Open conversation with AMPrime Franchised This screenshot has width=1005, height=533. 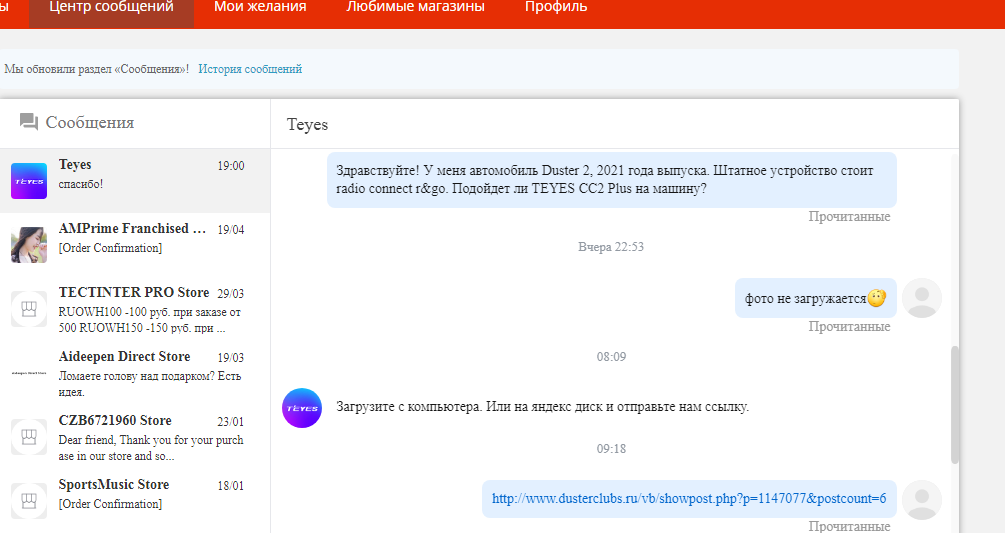[135, 245]
